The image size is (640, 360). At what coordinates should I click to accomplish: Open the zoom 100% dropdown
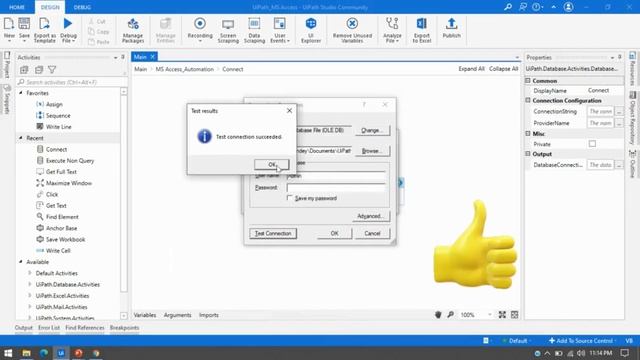click(x=490, y=315)
